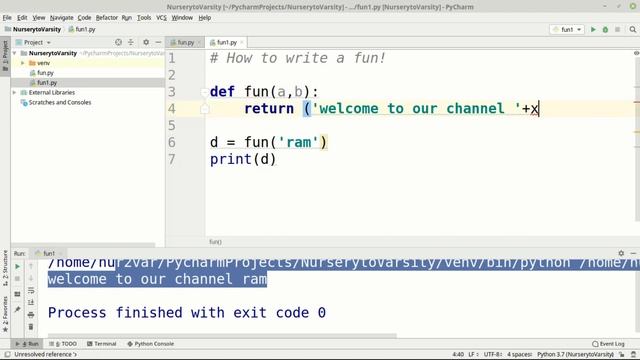The height and width of the screenshot is (360, 640).
Task: Rerun fun1 from Run panel play icon
Action: click(18, 266)
